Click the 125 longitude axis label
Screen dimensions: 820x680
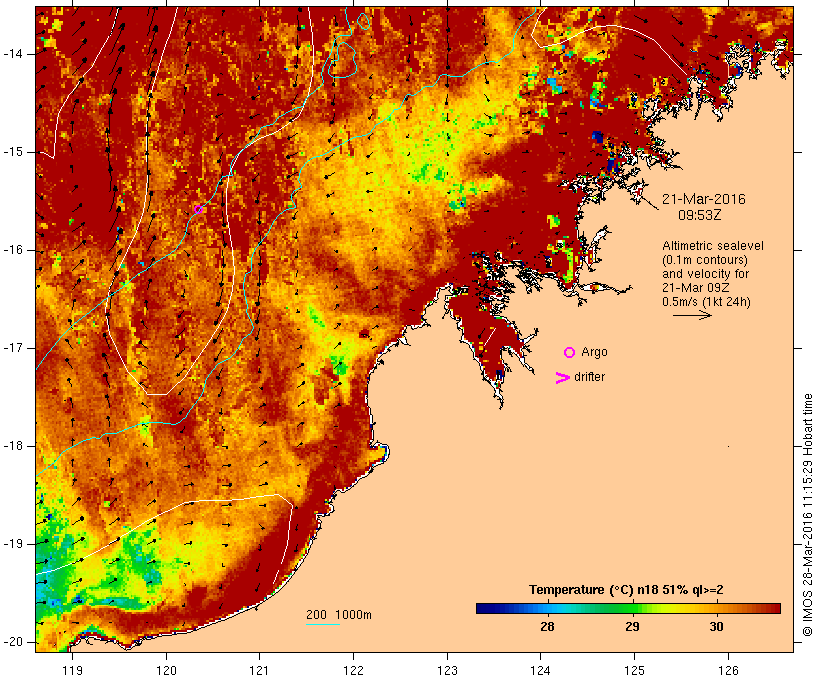click(635, 670)
